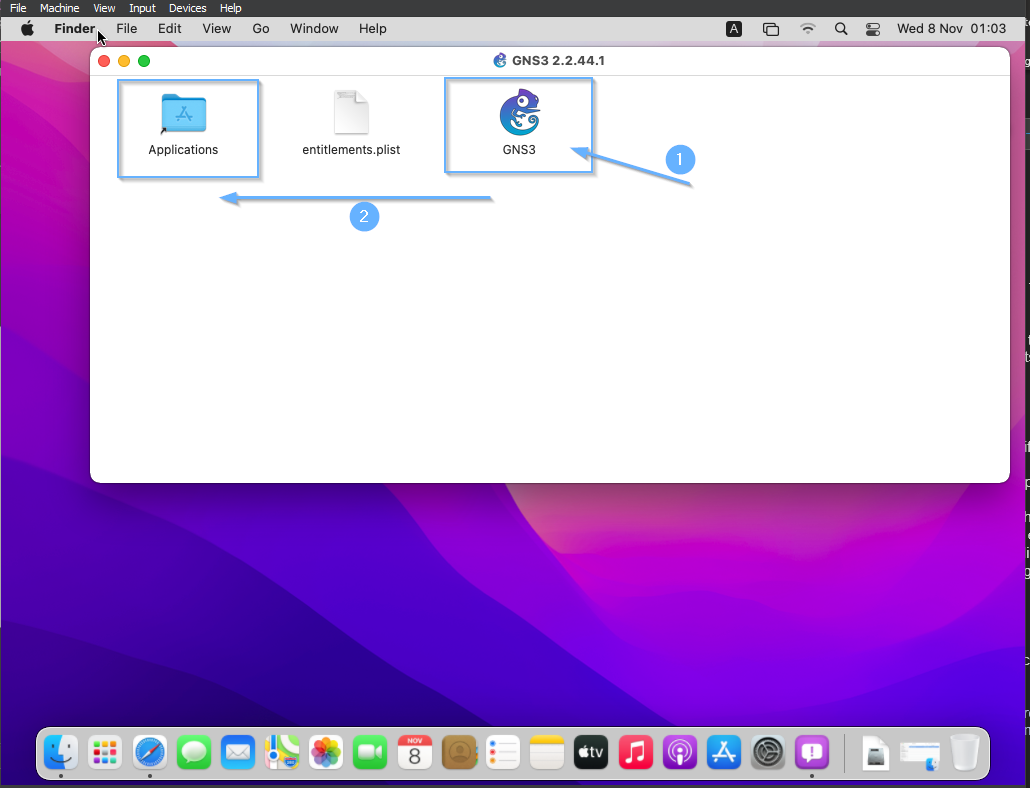The width and height of the screenshot is (1030, 788).
Task: Open the Trash in the Dock
Action: pos(965,751)
